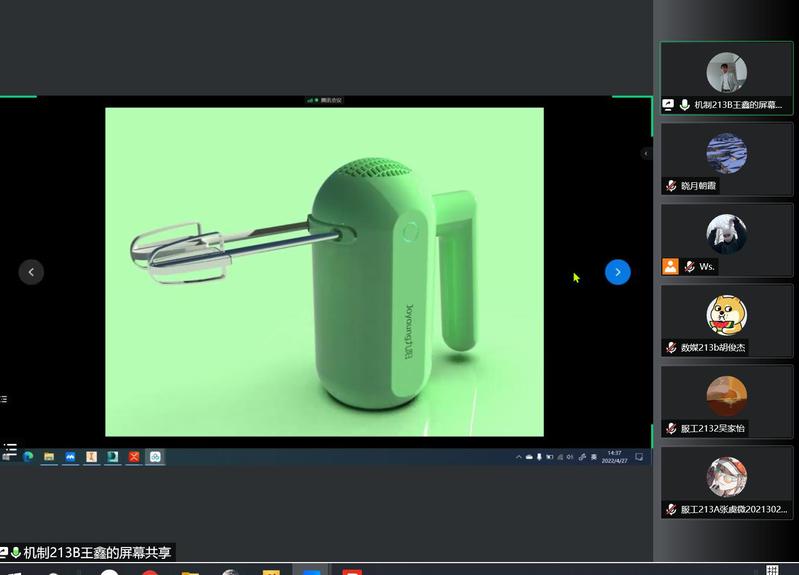Click the green mic icon in bottom share label
This screenshot has height=575, width=799.
pyautogui.click(x=16, y=553)
